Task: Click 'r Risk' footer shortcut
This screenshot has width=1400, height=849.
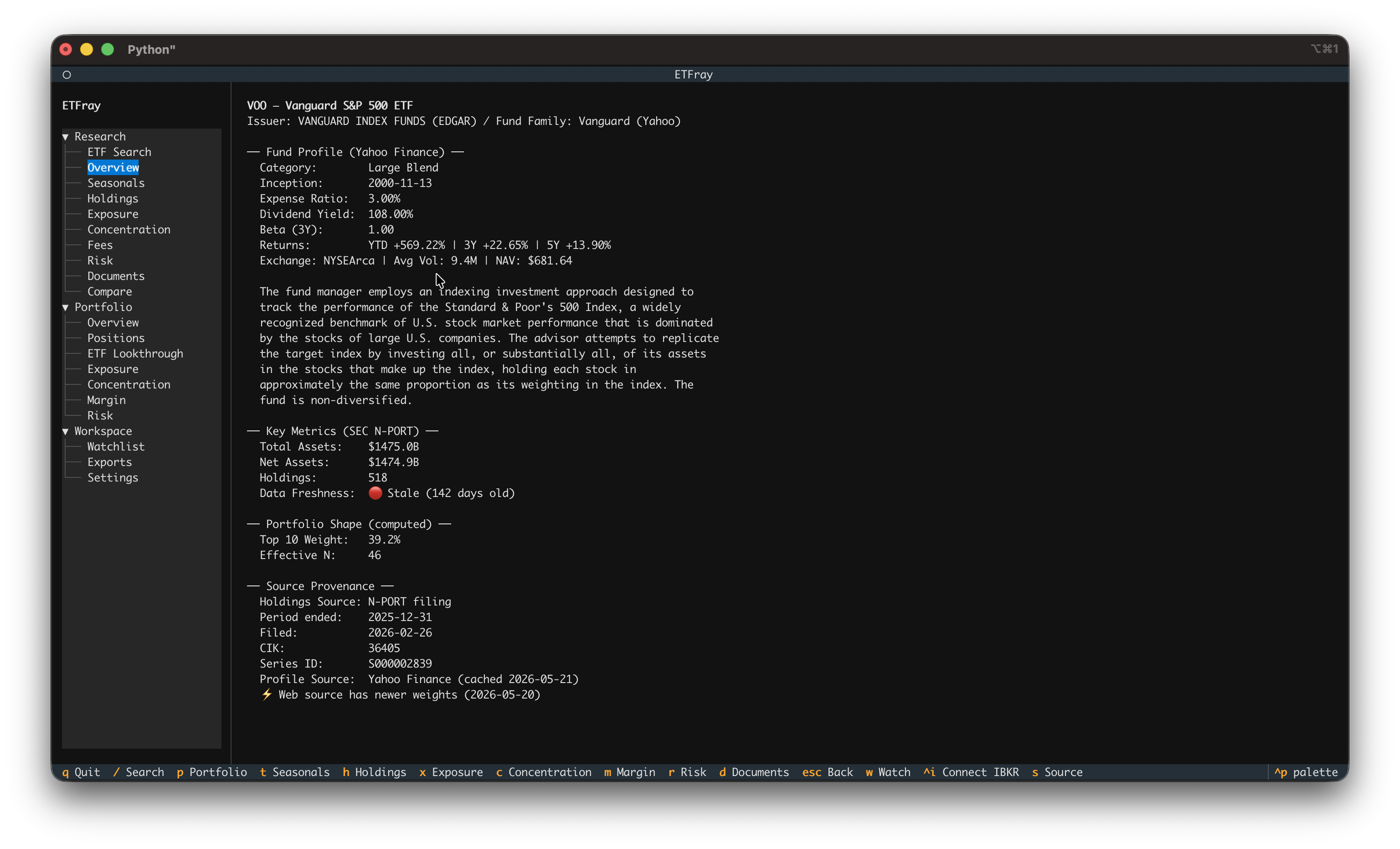Action: (x=688, y=771)
